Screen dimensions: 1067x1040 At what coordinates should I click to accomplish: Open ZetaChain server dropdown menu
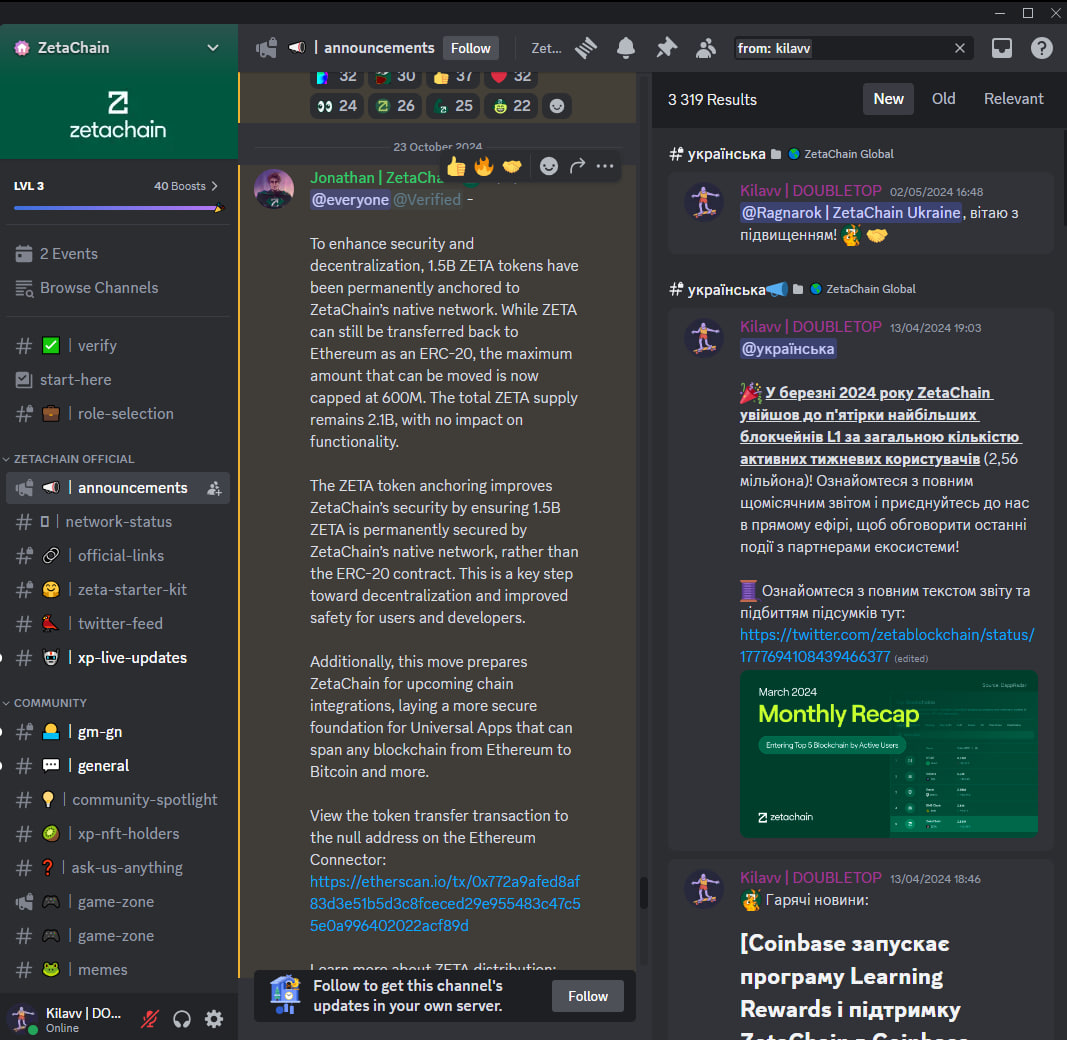pos(213,48)
